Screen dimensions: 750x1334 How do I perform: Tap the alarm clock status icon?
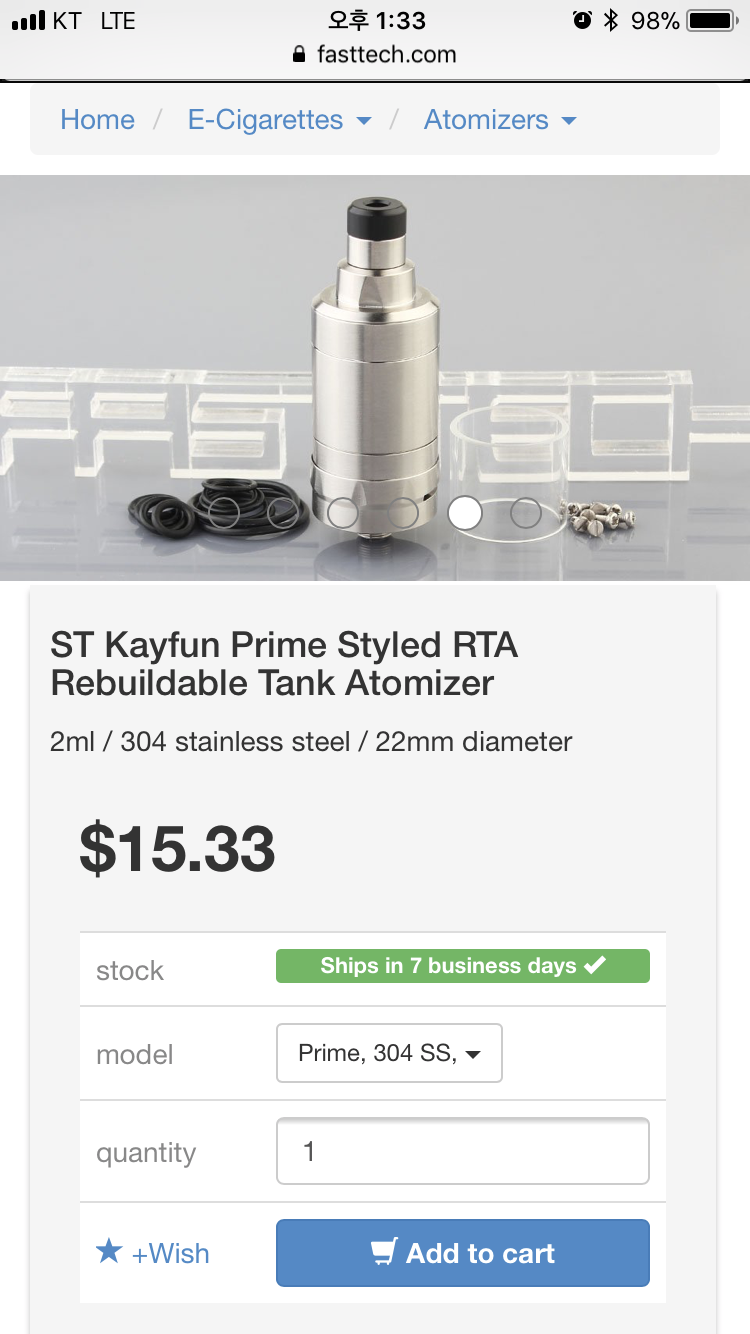tap(581, 20)
